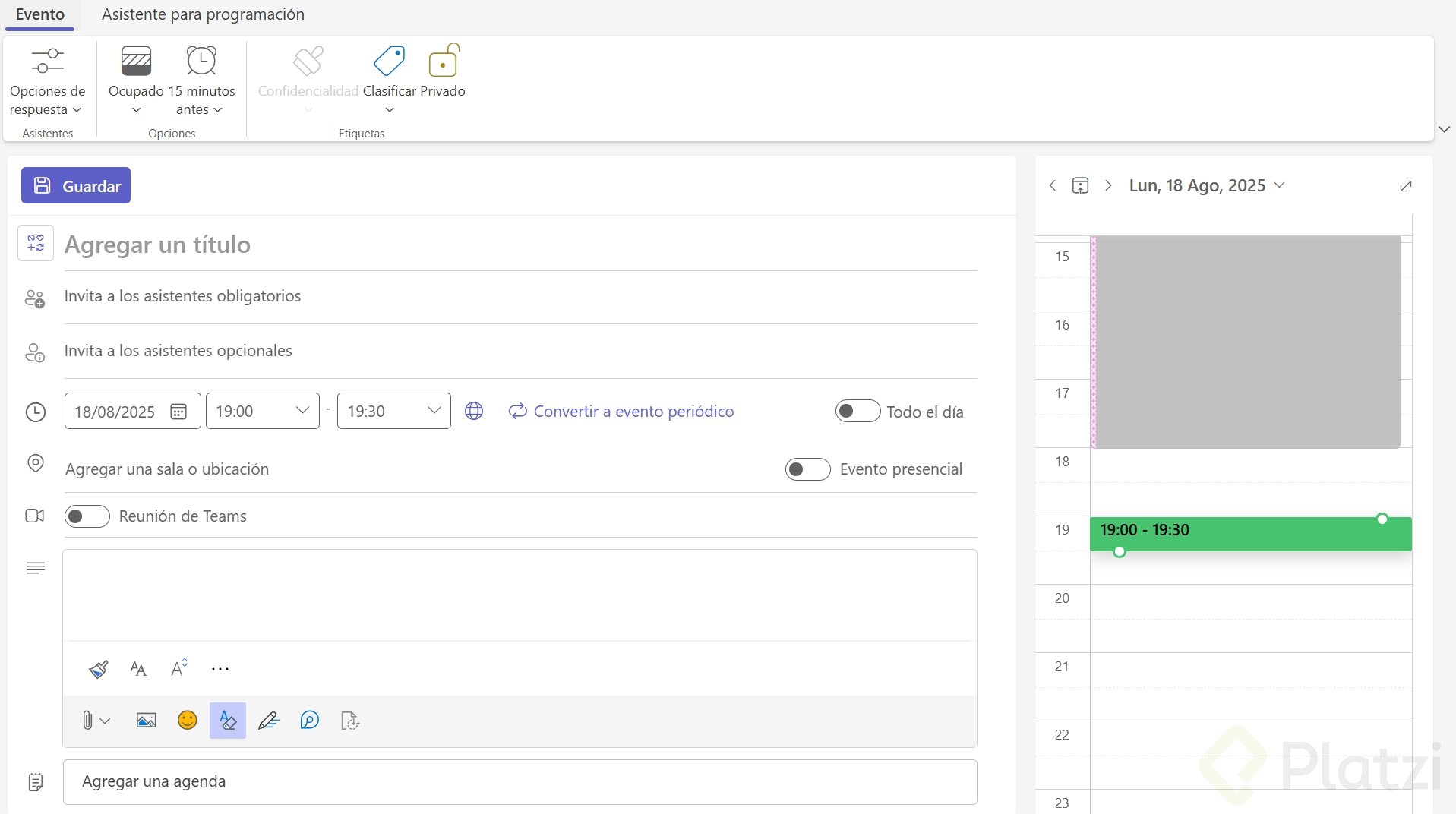Click Agregar una sala o ubicación field

(x=418, y=469)
